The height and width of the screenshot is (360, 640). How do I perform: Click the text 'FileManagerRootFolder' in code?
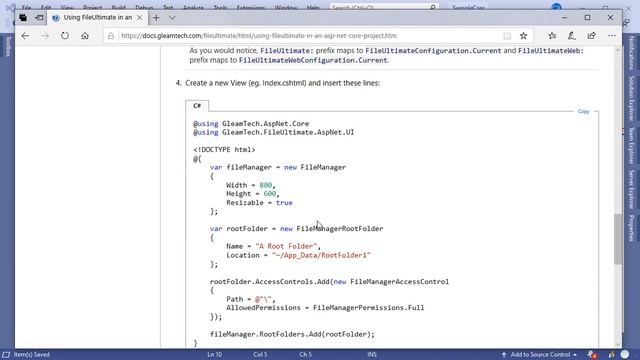(340, 229)
